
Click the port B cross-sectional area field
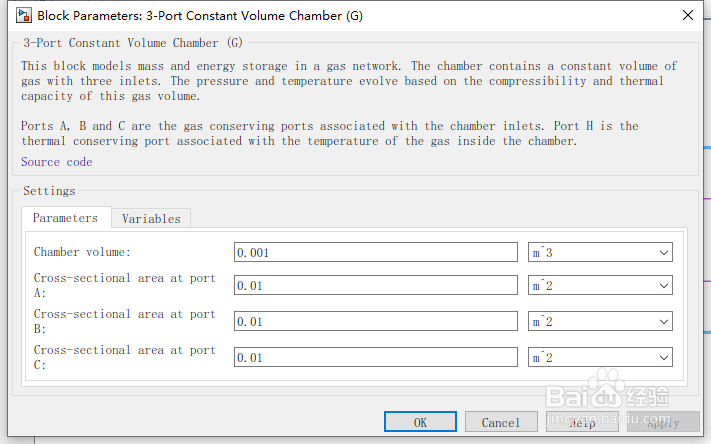pyautogui.click(x=375, y=321)
